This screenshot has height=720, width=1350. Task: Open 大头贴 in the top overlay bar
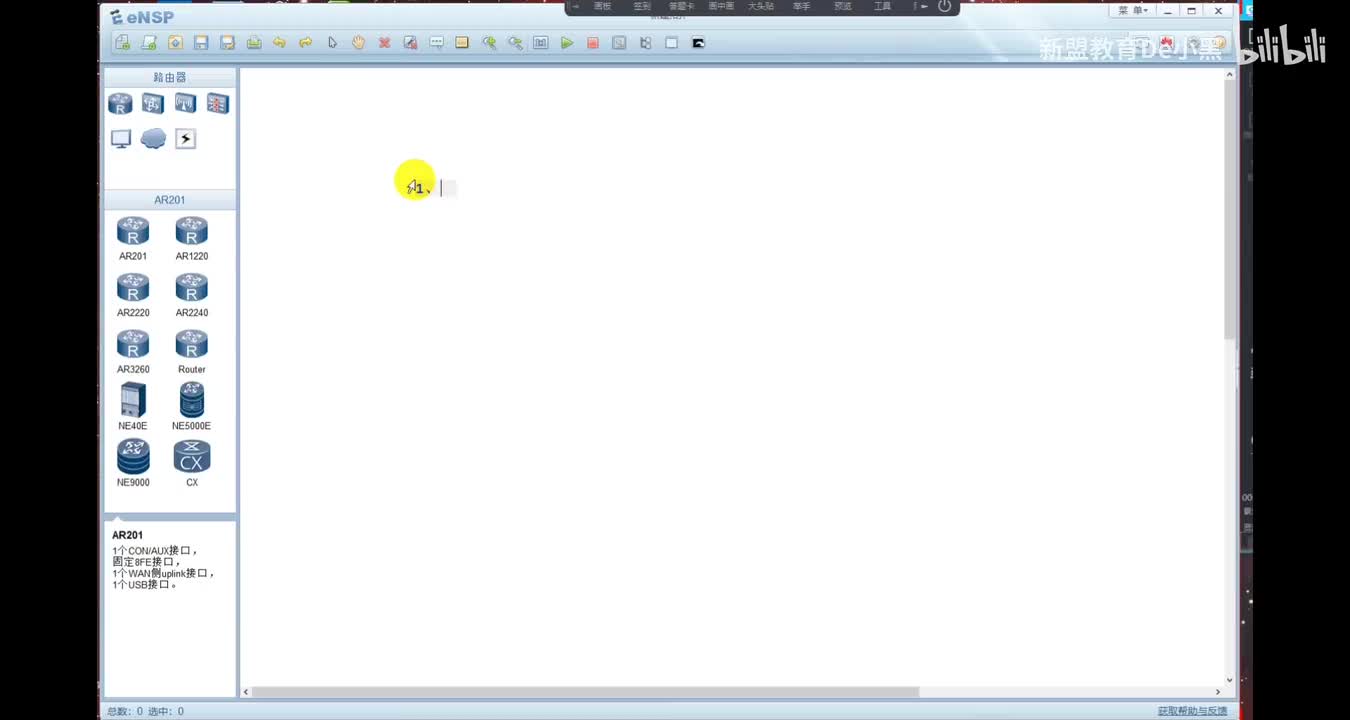[x=761, y=6]
